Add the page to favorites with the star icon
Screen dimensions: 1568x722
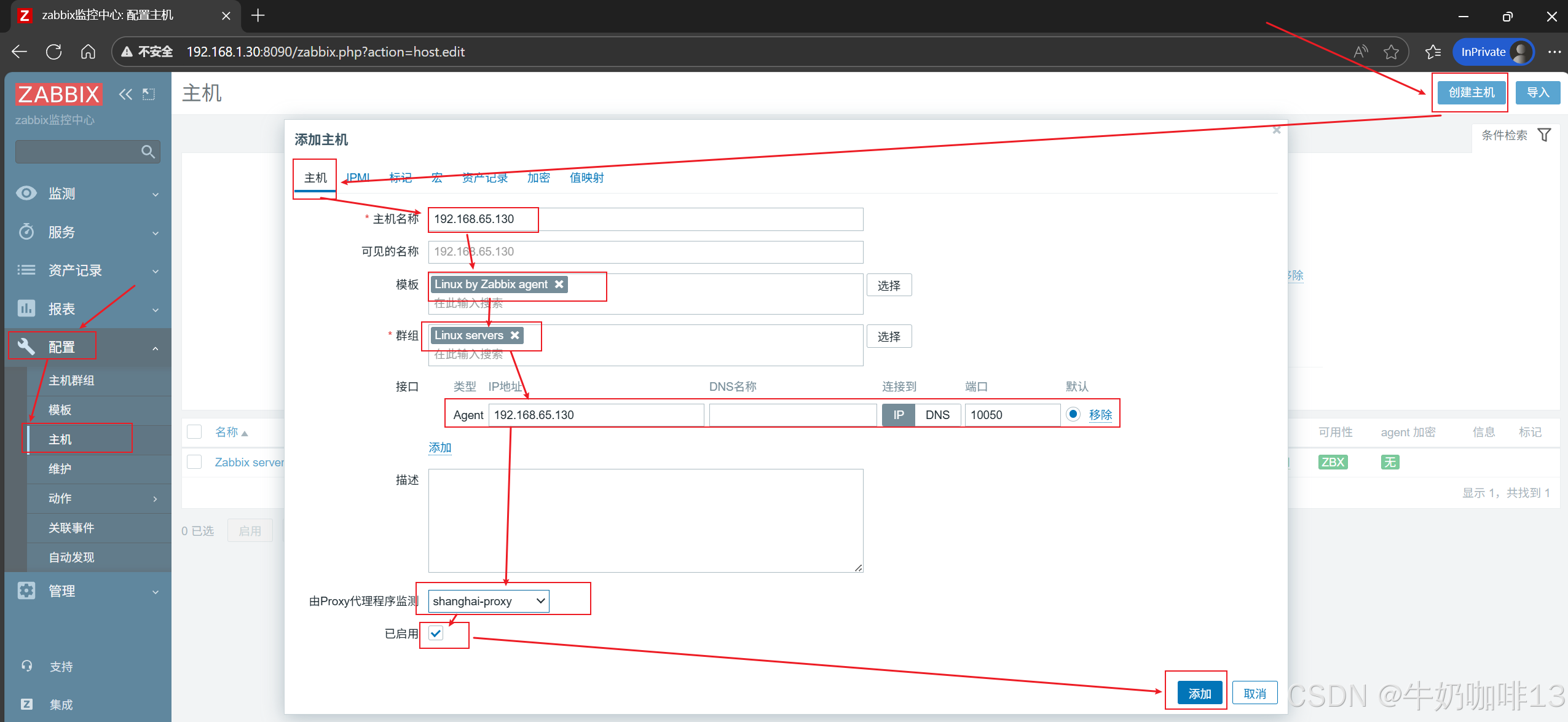1391,52
